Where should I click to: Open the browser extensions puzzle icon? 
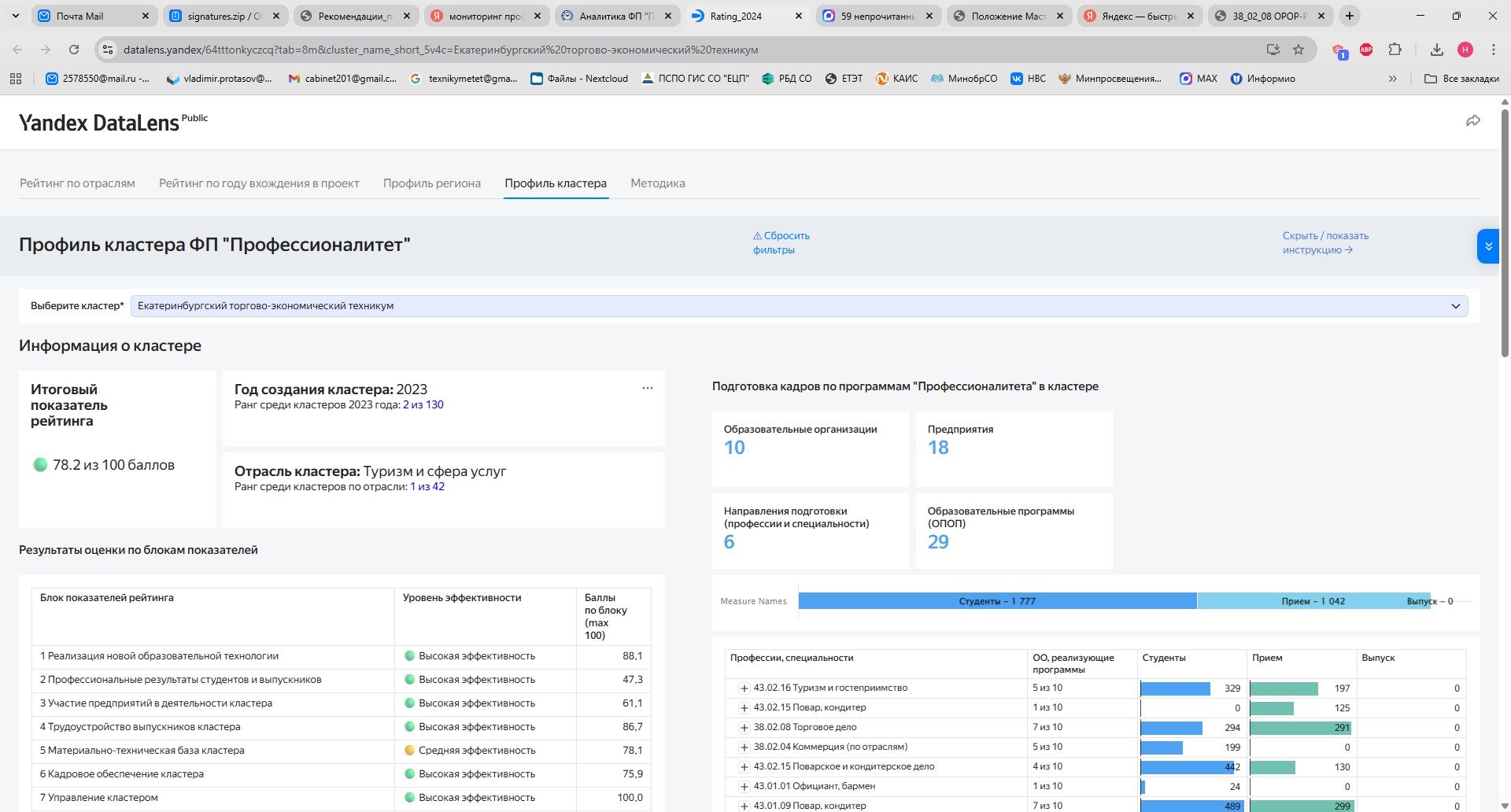coord(1395,50)
